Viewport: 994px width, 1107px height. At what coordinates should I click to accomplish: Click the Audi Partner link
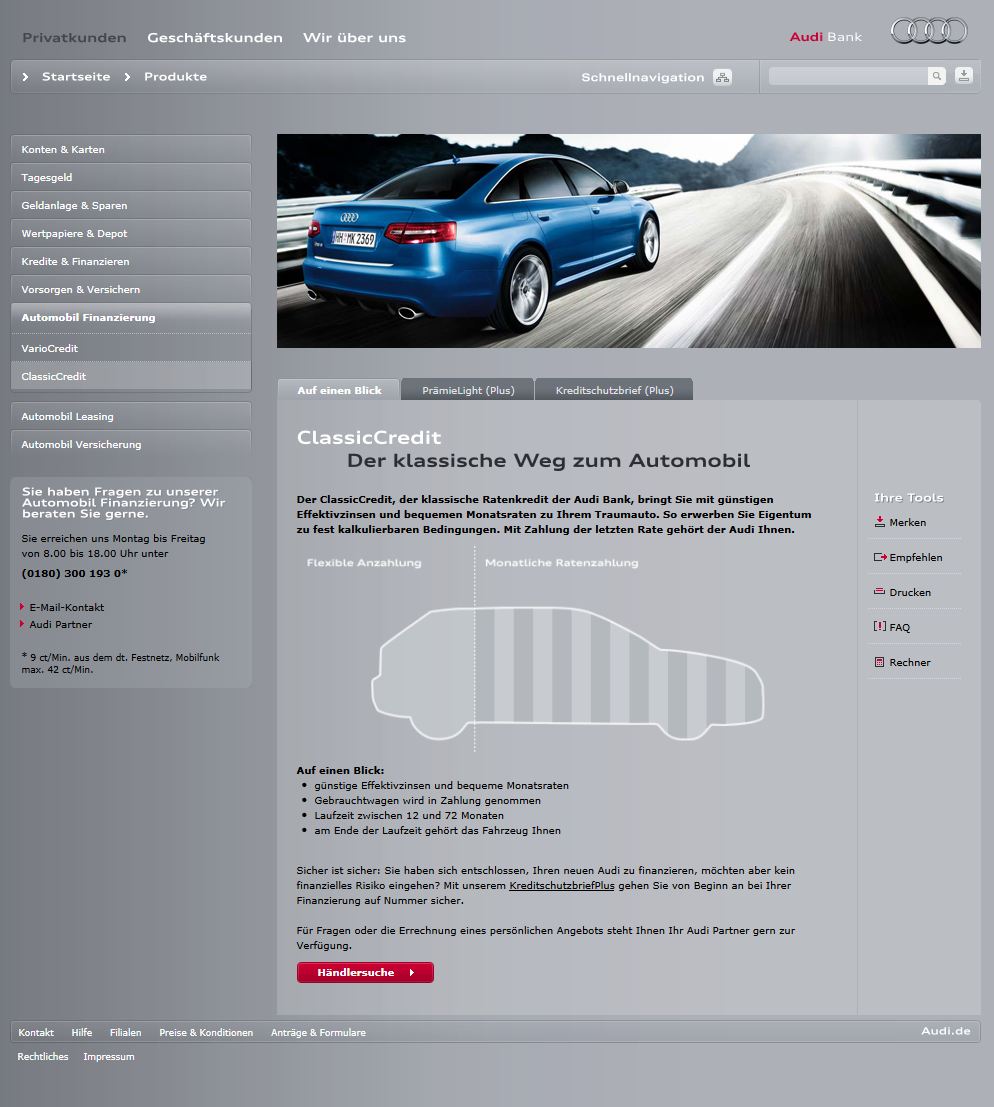(61, 624)
